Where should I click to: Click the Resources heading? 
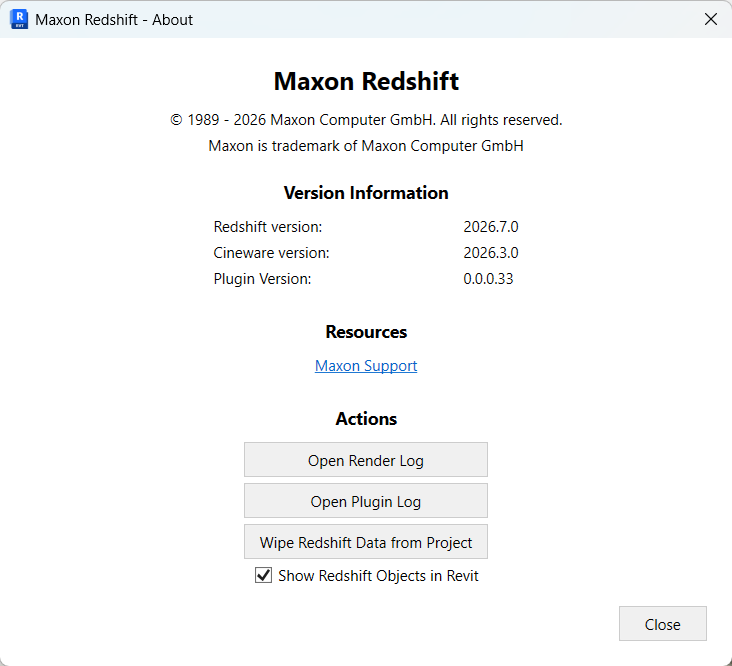tap(366, 332)
